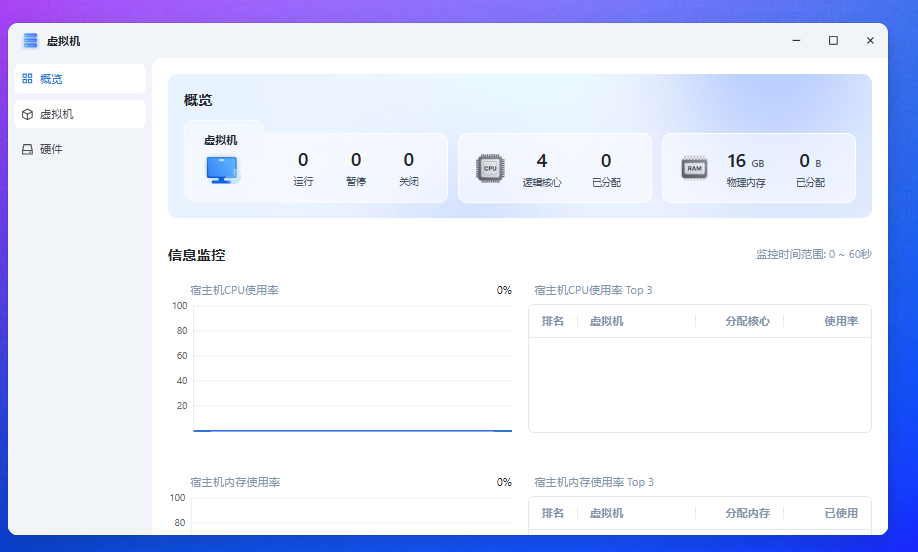Click the RAM memory icon
The width and height of the screenshot is (918, 552).
pyautogui.click(x=694, y=169)
